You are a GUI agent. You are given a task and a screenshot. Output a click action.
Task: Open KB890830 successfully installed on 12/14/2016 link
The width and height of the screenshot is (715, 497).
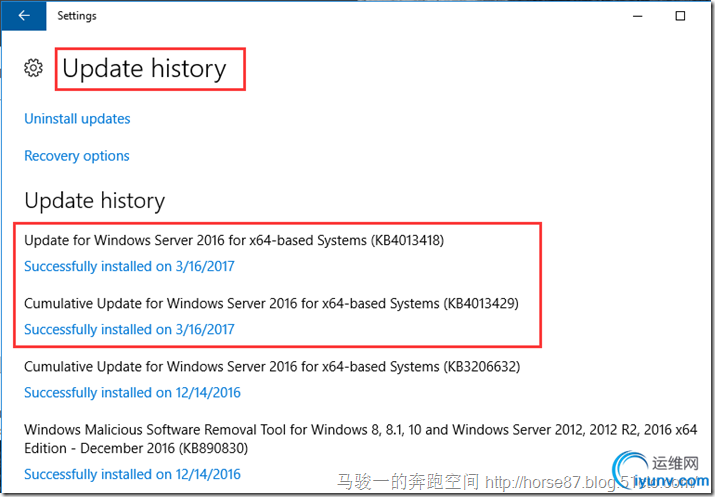click(x=132, y=474)
